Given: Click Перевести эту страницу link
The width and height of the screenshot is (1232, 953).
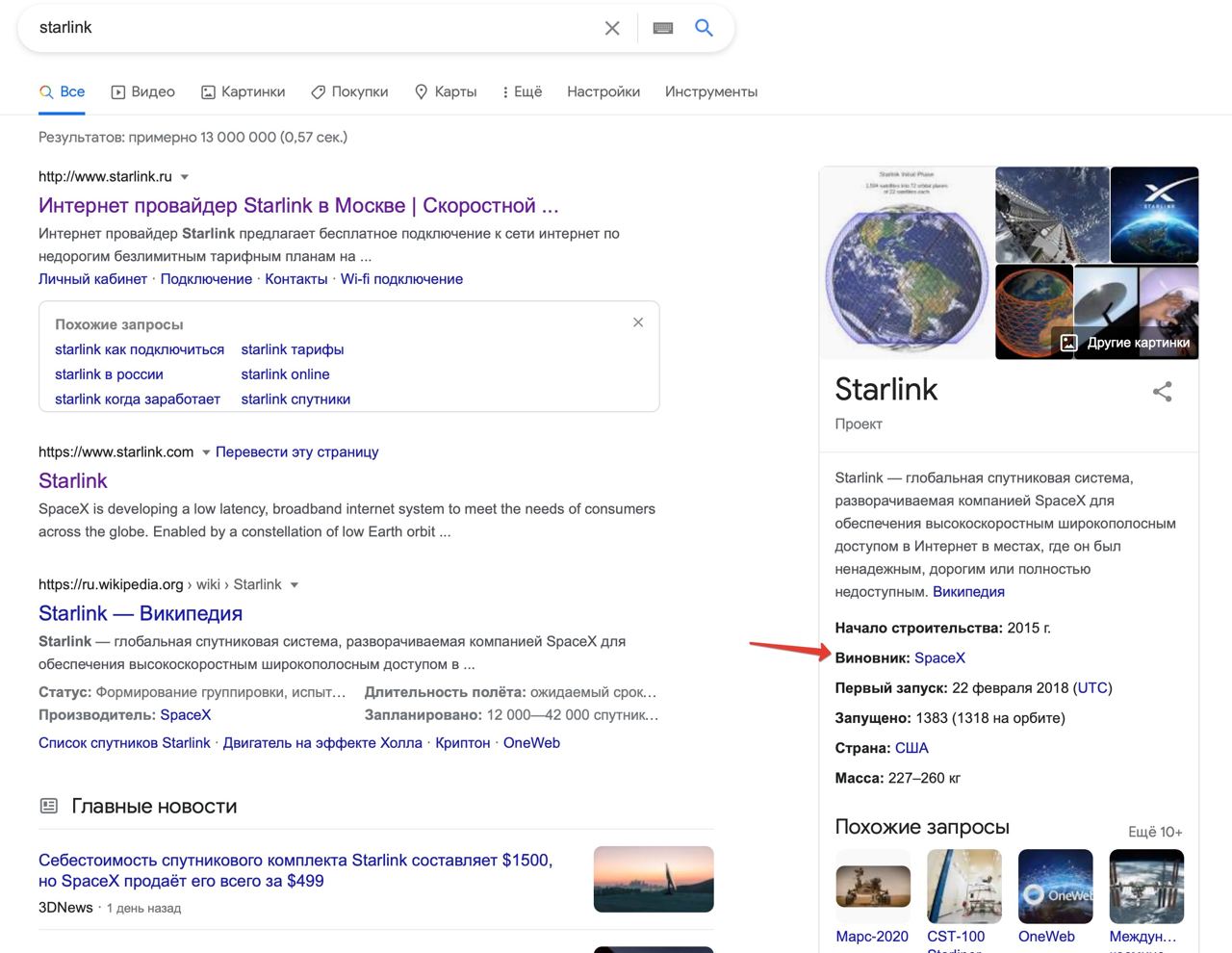Looking at the screenshot, I should tap(296, 451).
